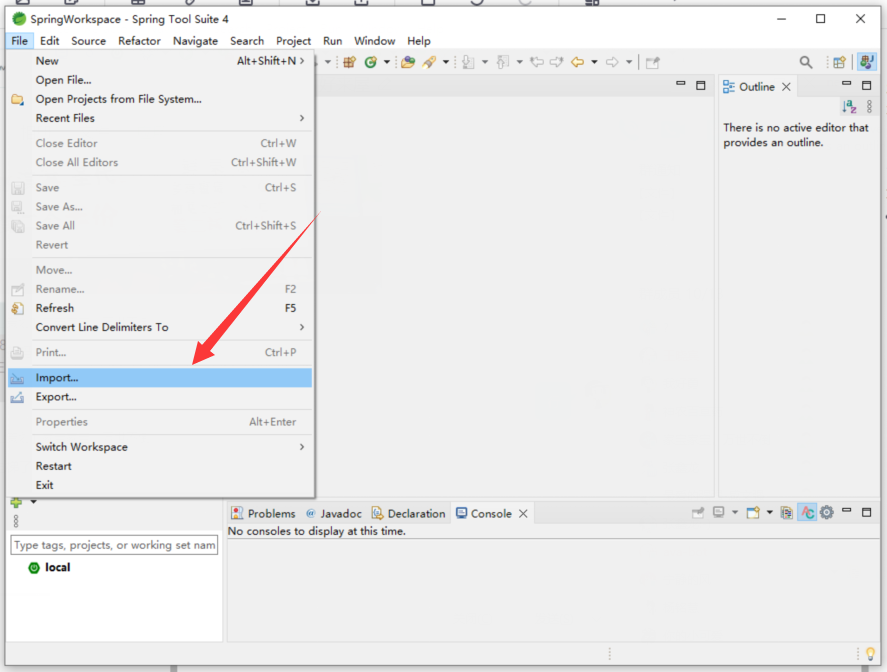Select Open Projects from File System...
The height and width of the screenshot is (672, 887).
pos(160,99)
